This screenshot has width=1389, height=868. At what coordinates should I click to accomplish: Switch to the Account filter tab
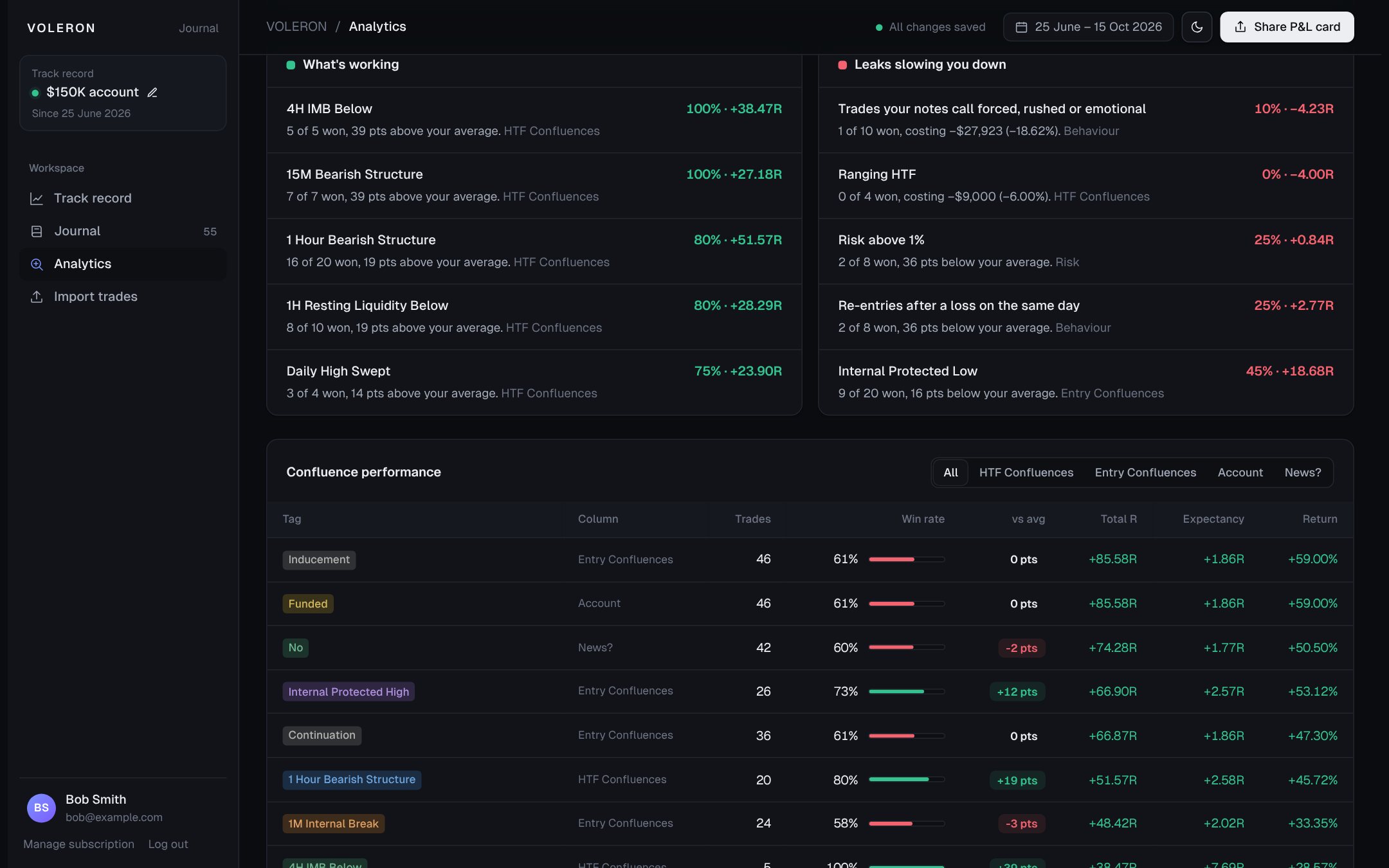[1240, 473]
